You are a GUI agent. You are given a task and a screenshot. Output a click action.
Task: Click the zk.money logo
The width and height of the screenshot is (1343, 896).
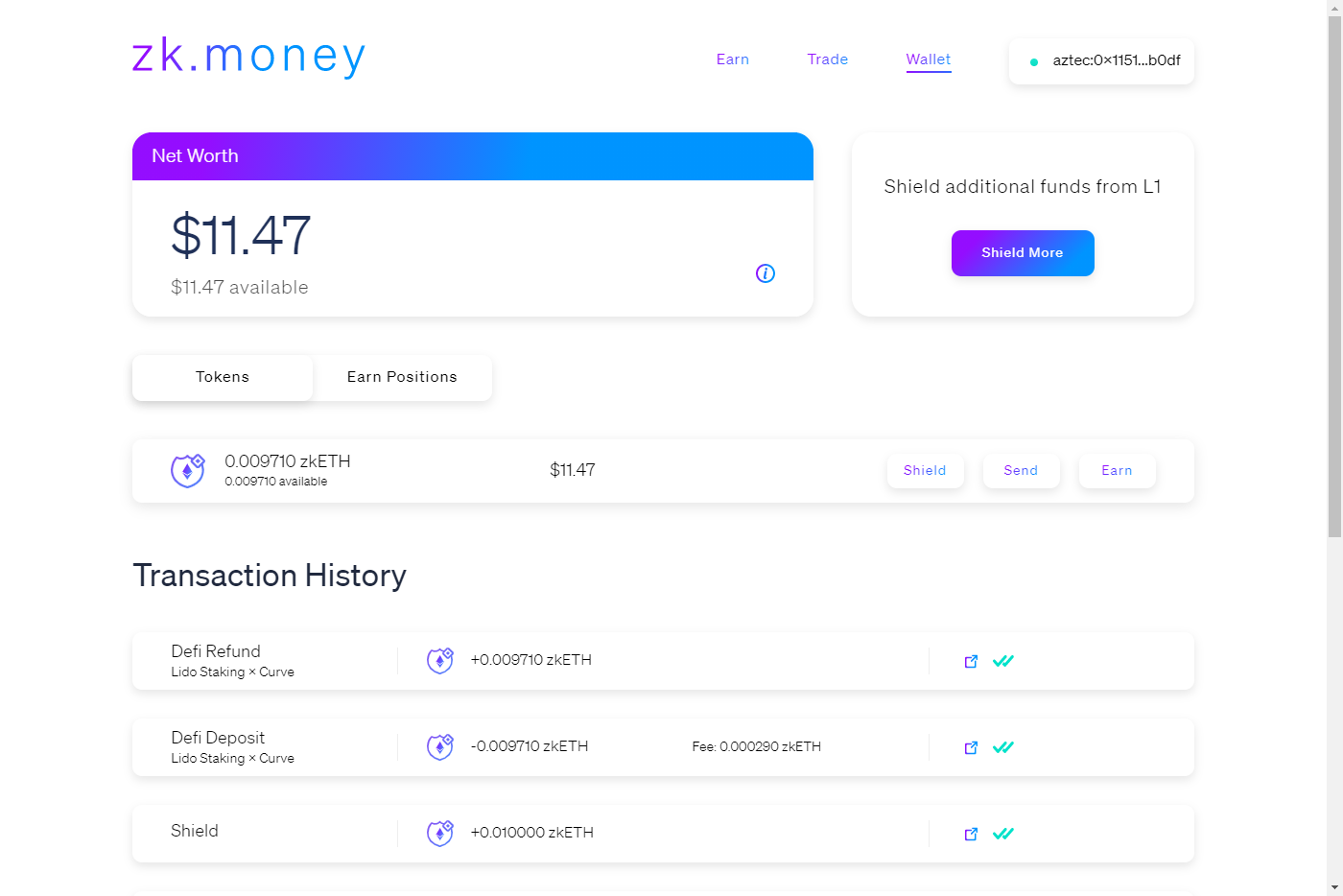click(248, 57)
